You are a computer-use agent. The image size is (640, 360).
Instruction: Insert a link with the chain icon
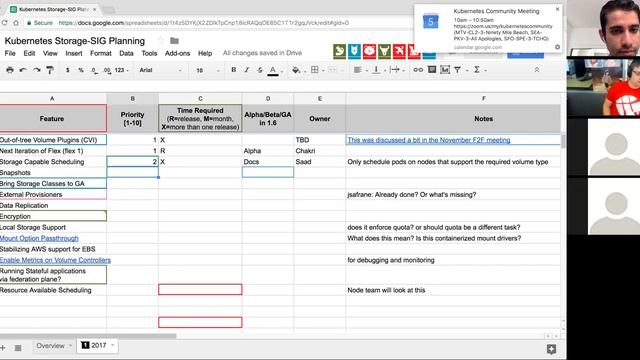coord(418,70)
